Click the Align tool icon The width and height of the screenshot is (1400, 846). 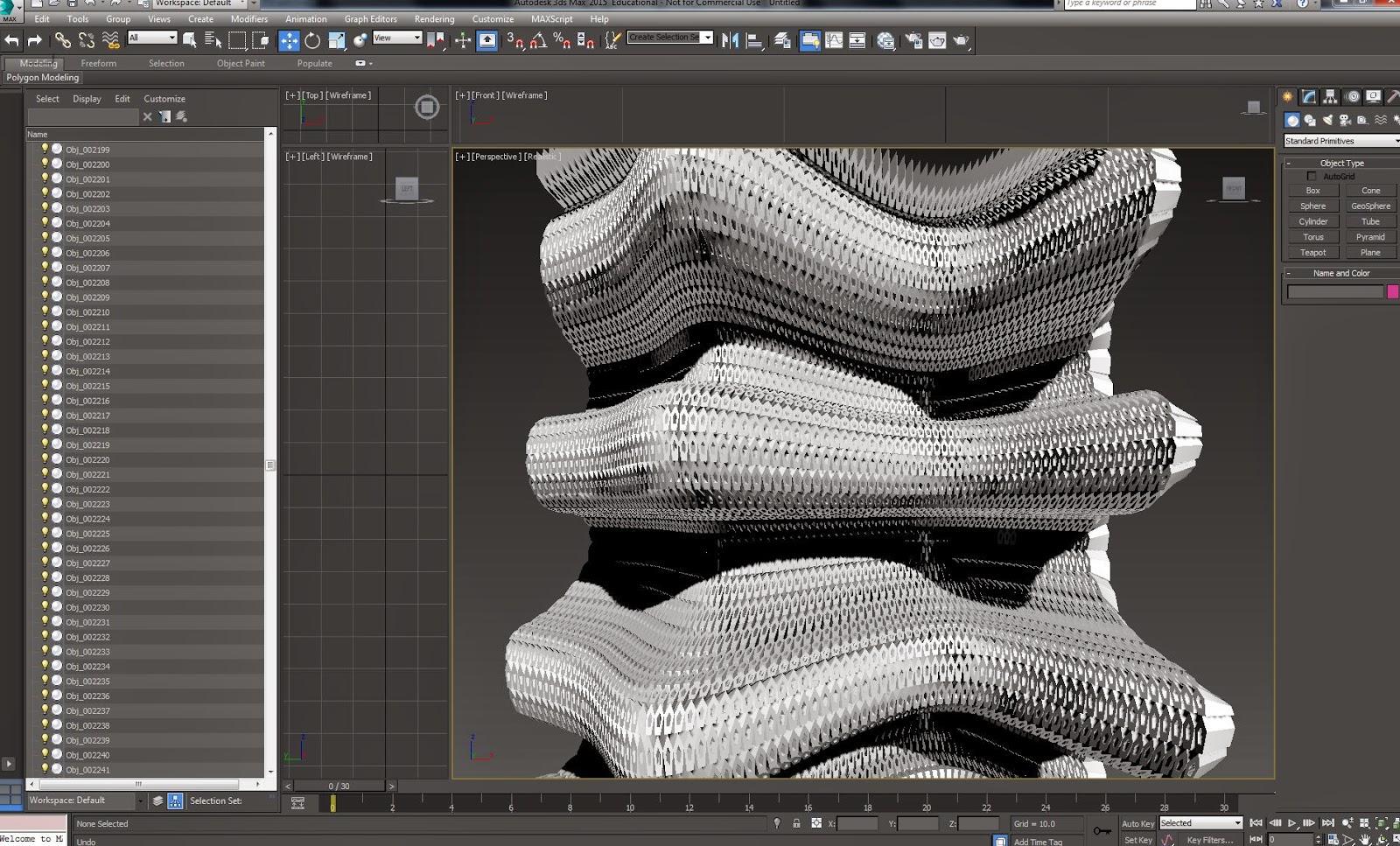coord(753,40)
